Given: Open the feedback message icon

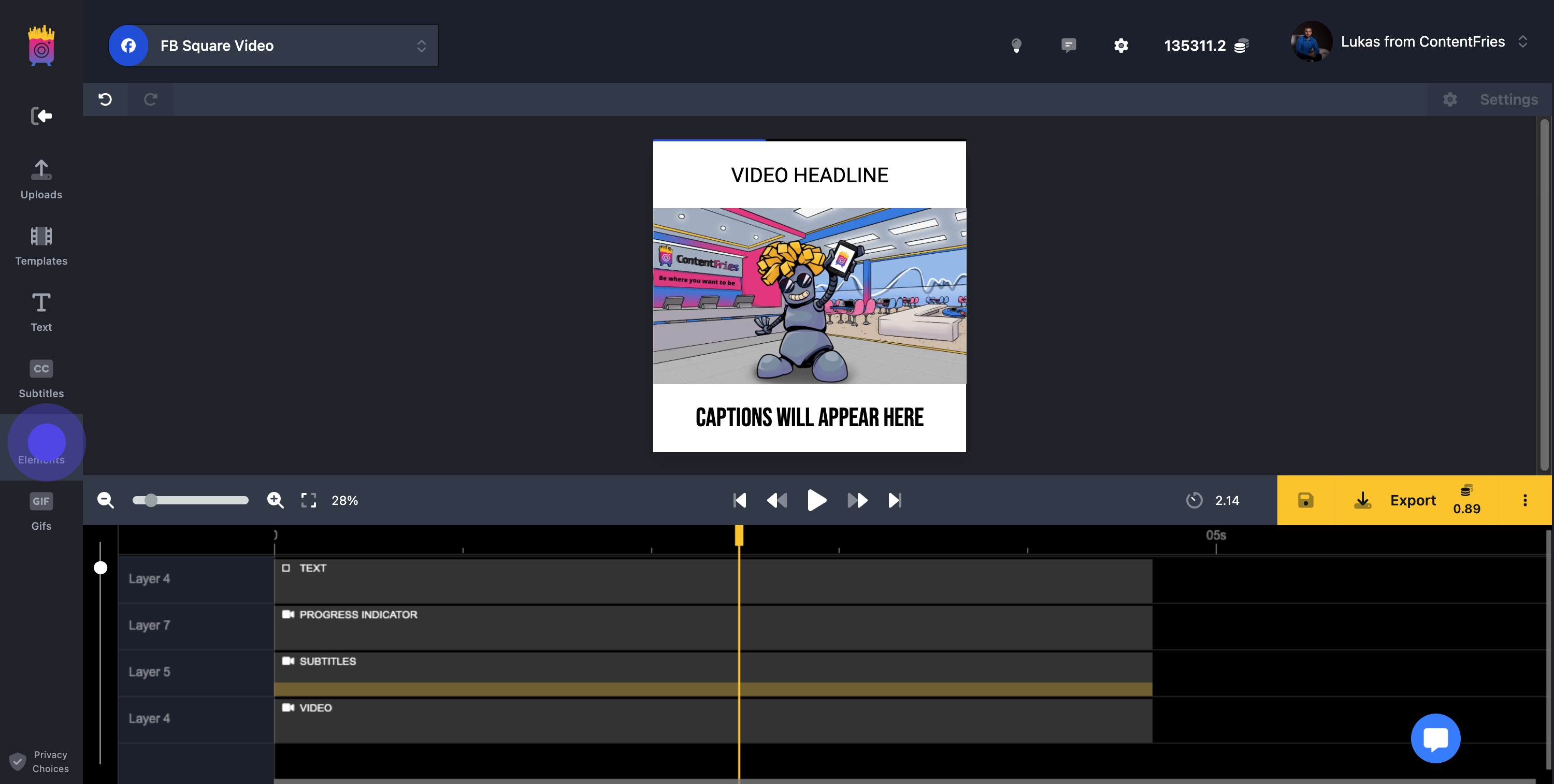Looking at the screenshot, I should tap(1068, 46).
